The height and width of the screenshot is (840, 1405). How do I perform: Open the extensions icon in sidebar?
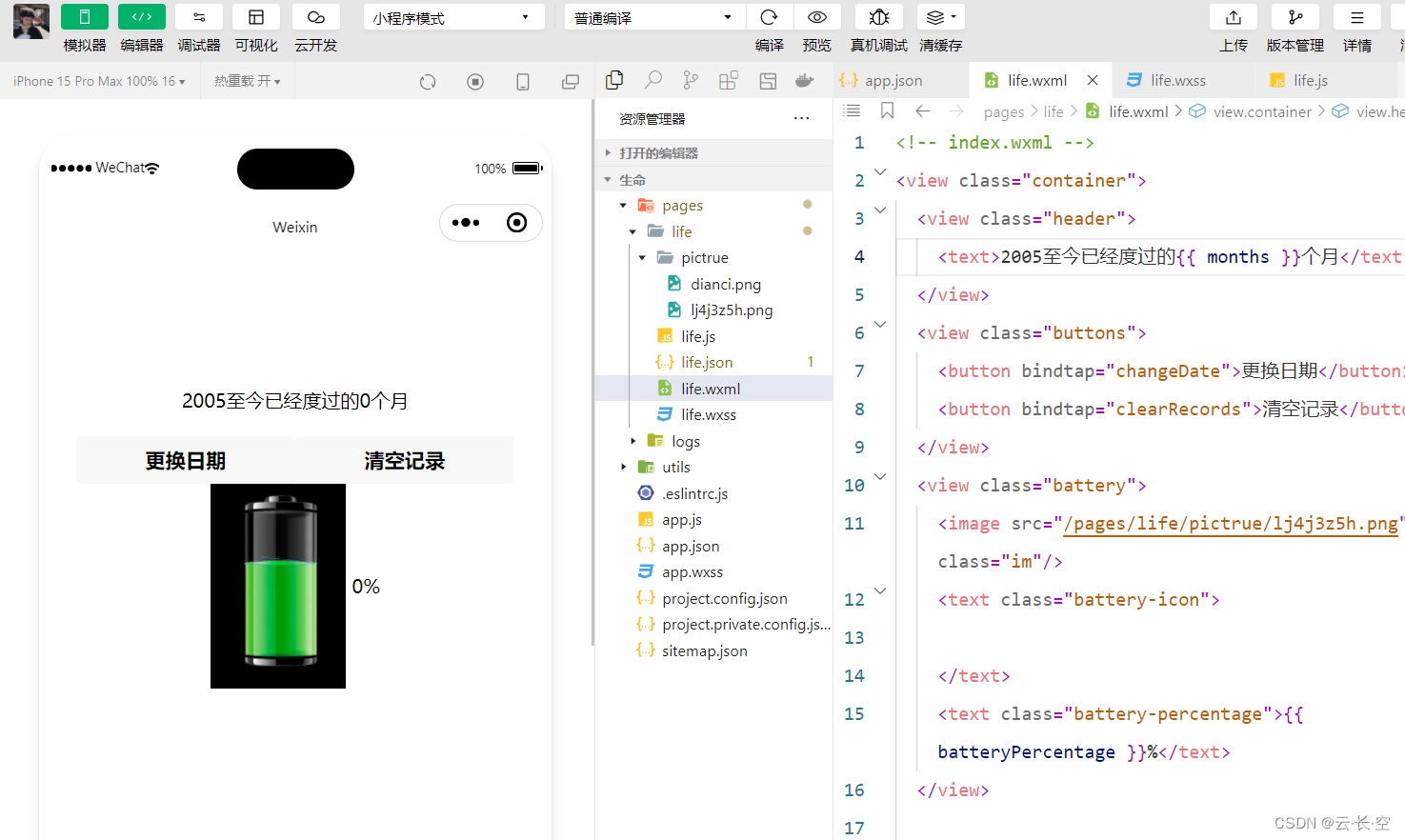(729, 81)
